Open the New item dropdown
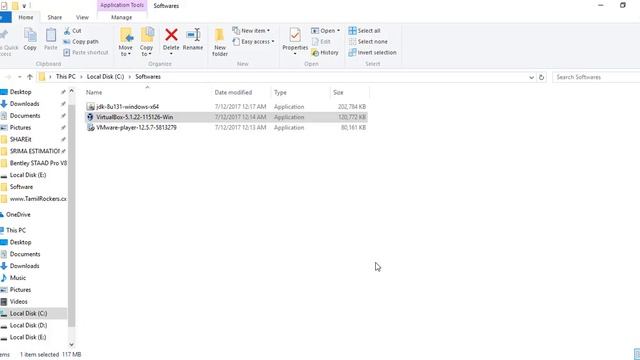The height and width of the screenshot is (360, 640). pos(251,31)
